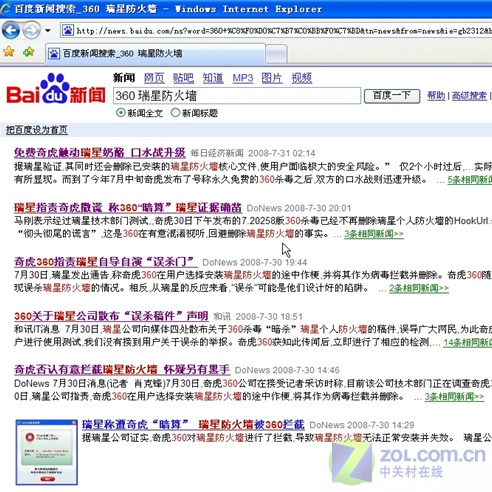Screen dimensions: 492x492
Task: Click the 百度一下 search button
Action: (x=392, y=96)
